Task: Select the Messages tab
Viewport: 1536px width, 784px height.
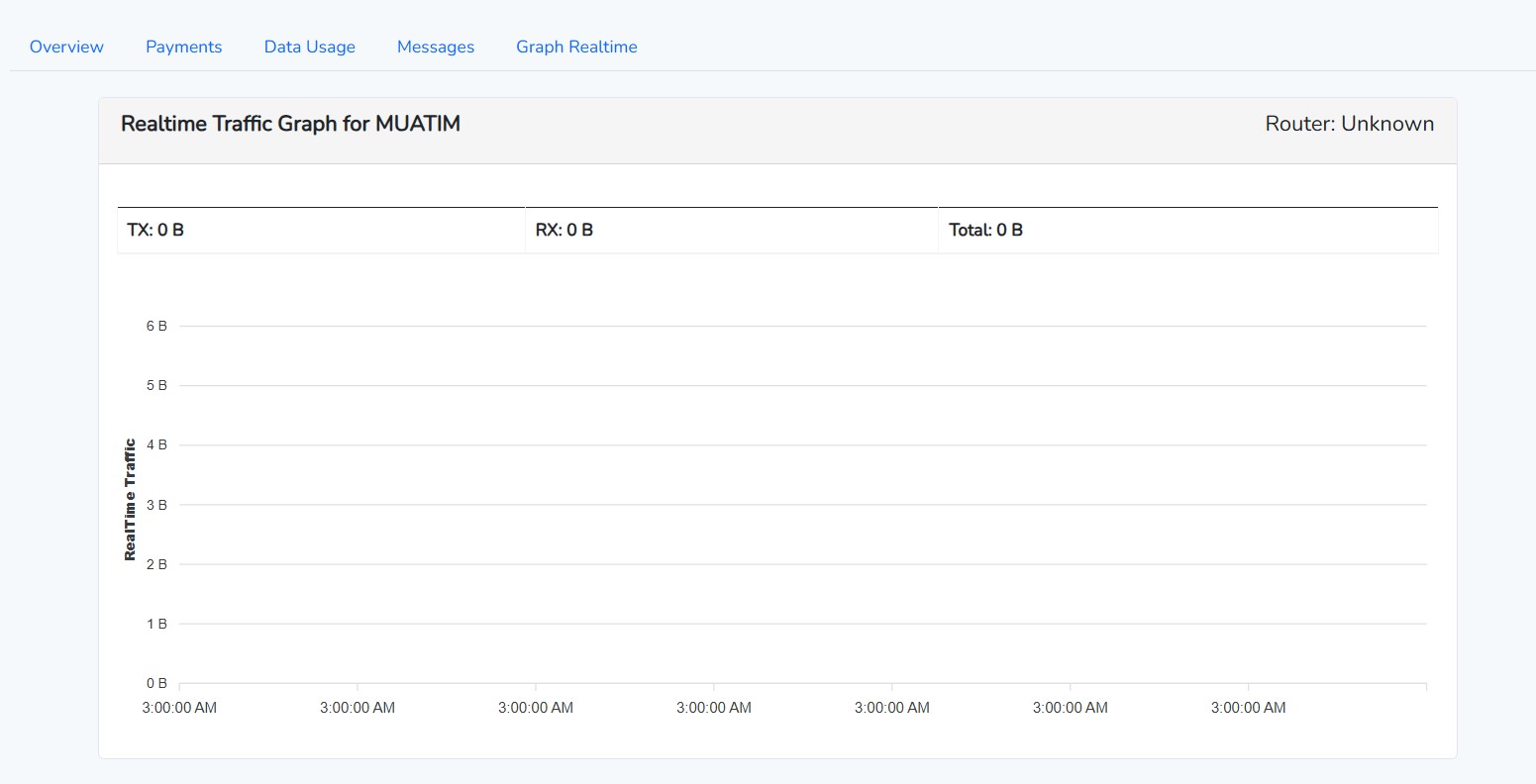Action: (436, 47)
